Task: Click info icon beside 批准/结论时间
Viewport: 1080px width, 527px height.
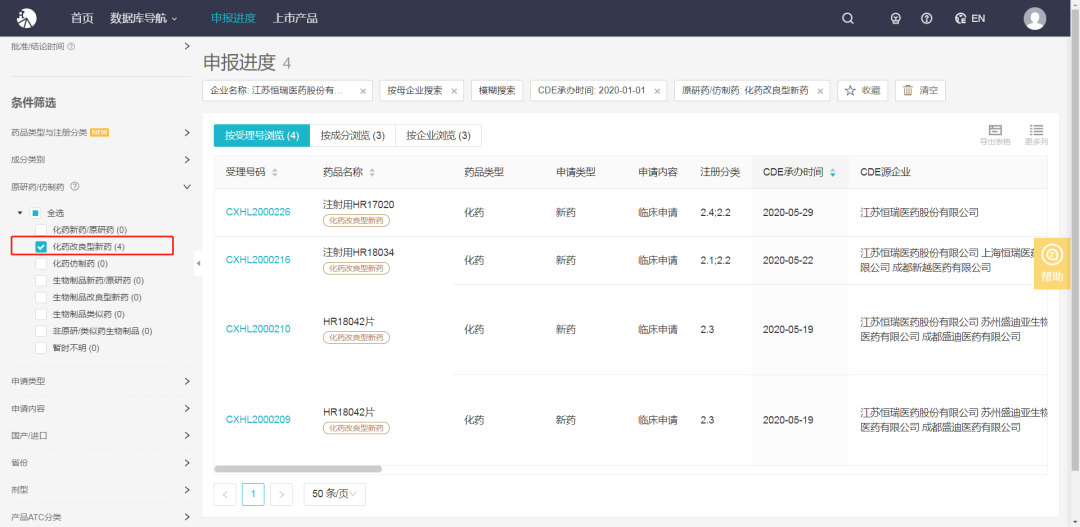Action: (71, 46)
